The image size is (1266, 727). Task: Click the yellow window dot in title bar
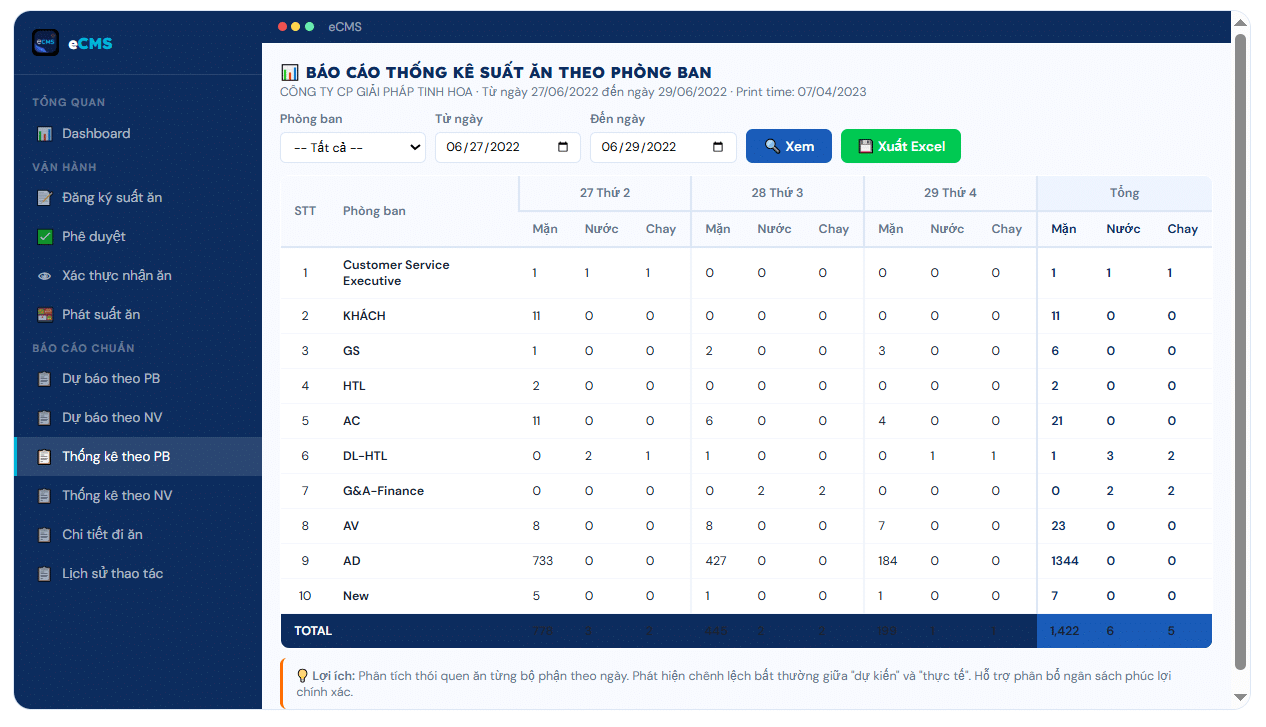(x=296, y=27)
